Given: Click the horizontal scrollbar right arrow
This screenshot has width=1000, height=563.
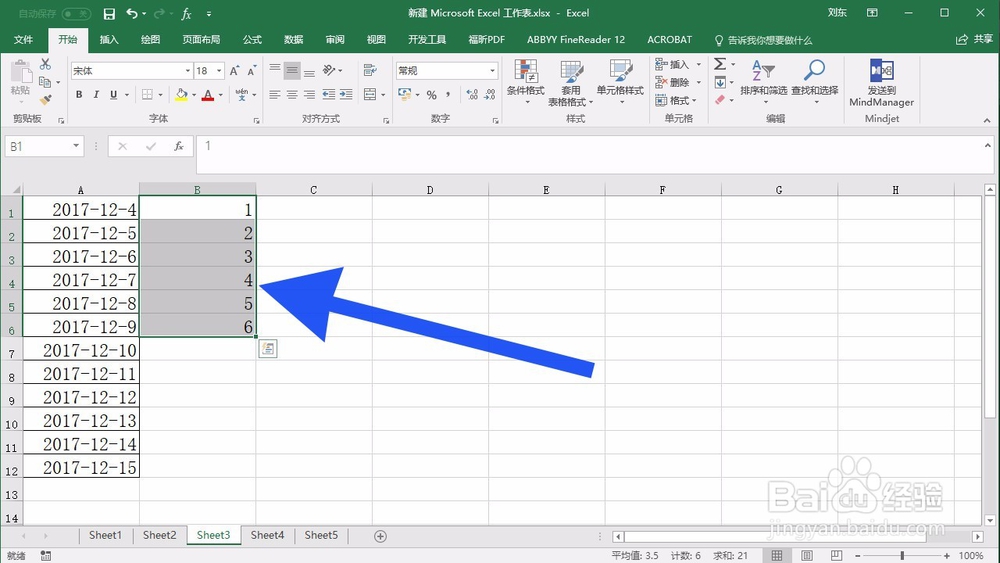Looking at the screenshot, I should click(978, 536).
